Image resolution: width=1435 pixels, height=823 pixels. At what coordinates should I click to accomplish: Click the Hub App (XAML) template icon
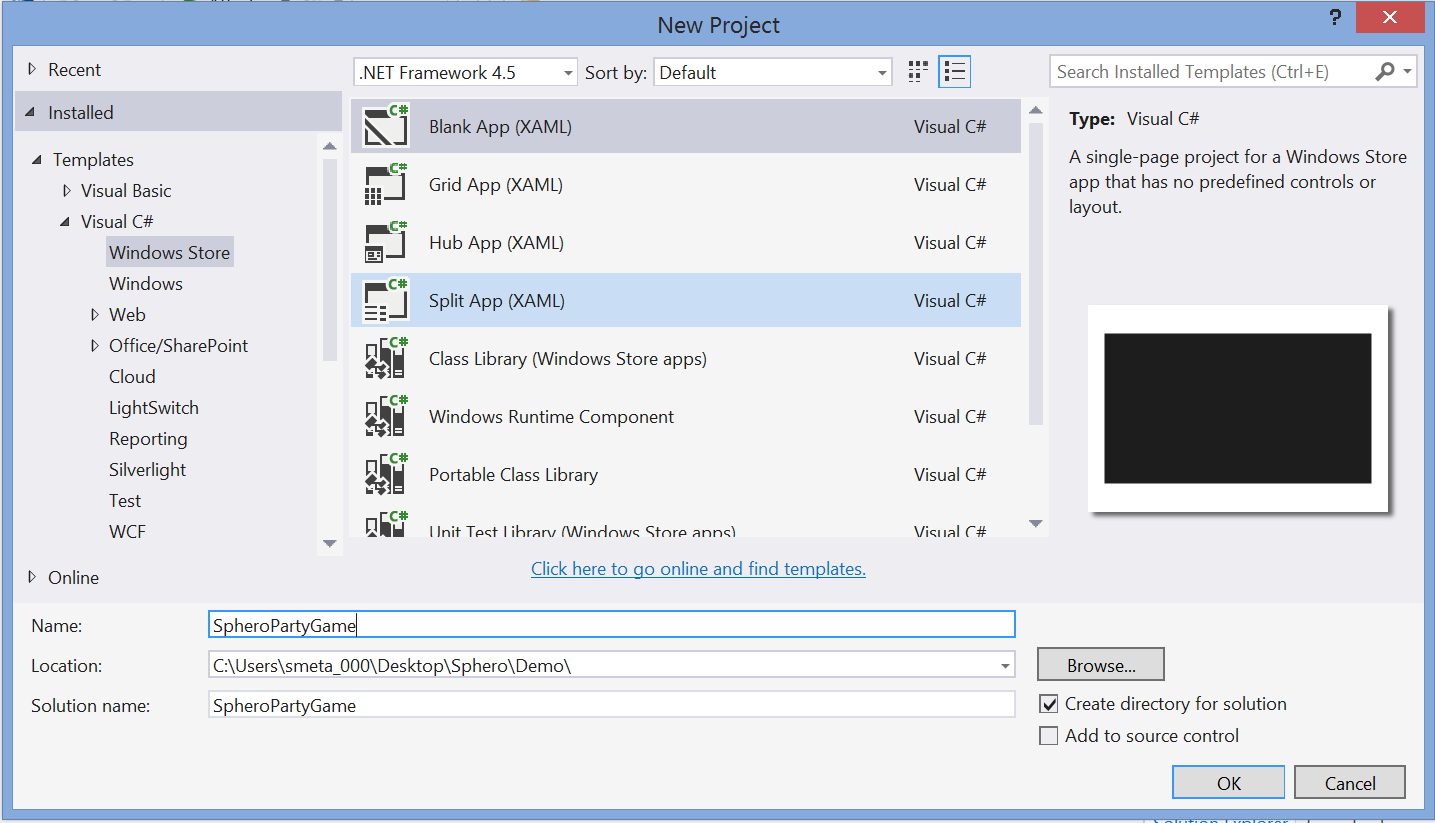tap(386, 242)
